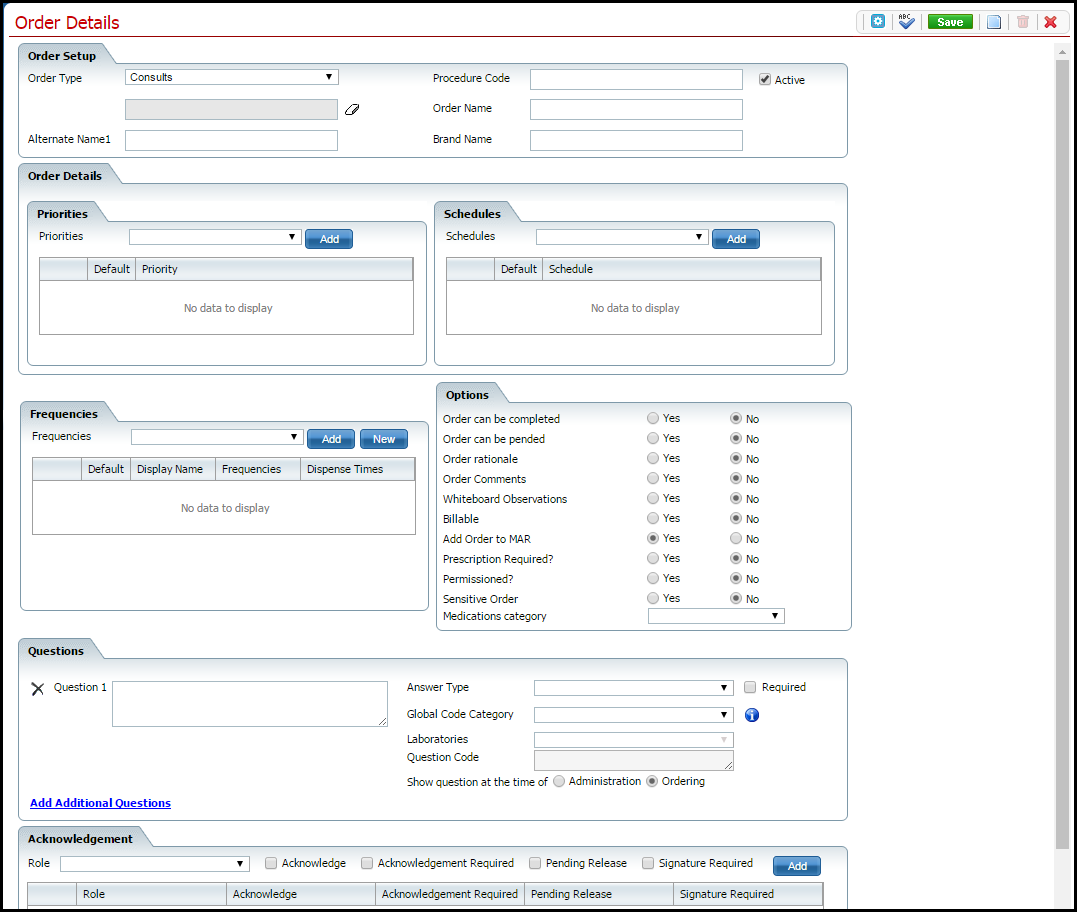Click the Schedule column header
Screen dimensions: 1077x912
click(x=681, y=269)
